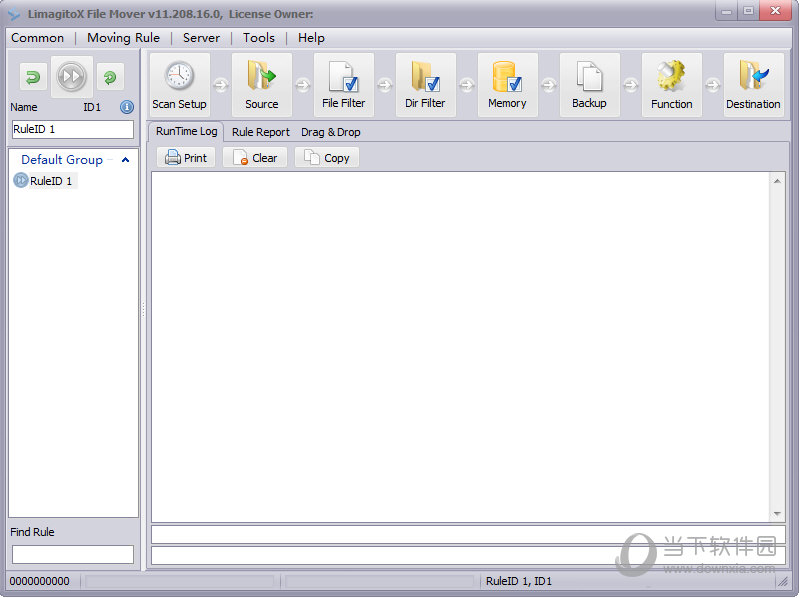Screen dimensions: 800x598
Task: Open the Dir Filter settings
Action: [x=426, y=85]
